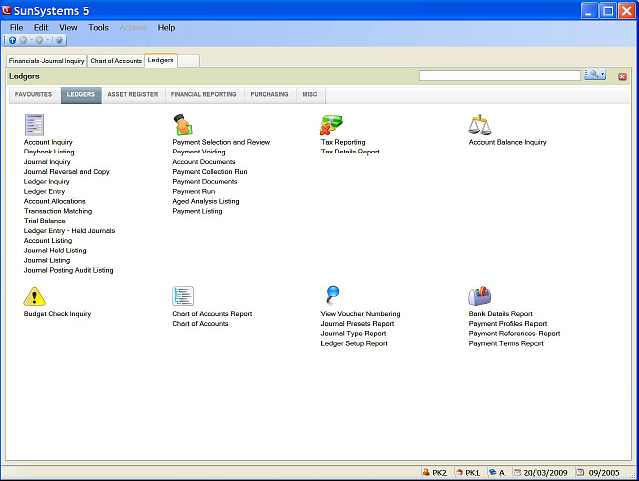639x481 pixels.
Task: Open Payment Collection Run
Action: click(209, 172)
